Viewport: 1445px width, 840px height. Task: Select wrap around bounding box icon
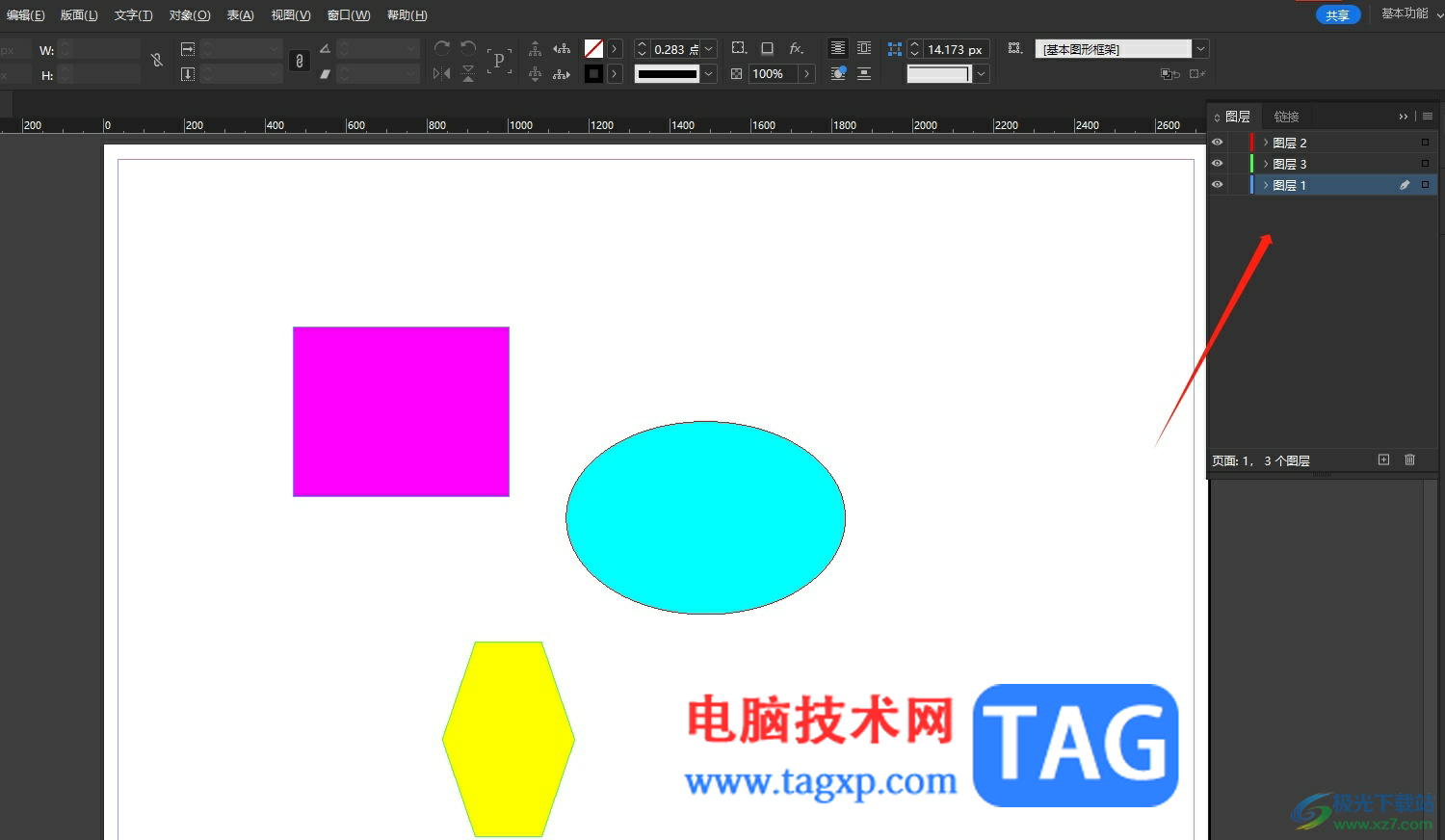(x=864, y=48)
